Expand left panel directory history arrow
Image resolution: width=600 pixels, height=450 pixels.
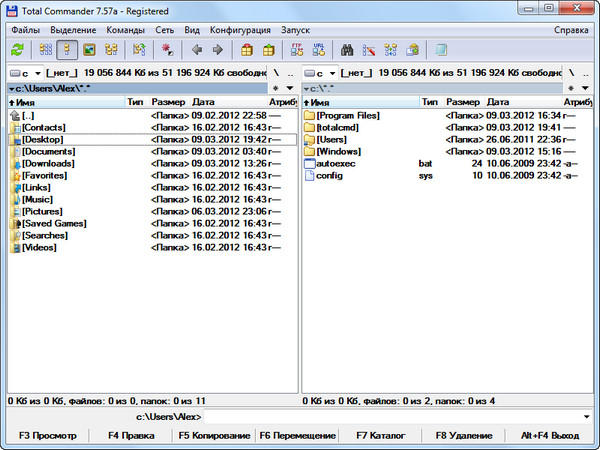point(288,88)
